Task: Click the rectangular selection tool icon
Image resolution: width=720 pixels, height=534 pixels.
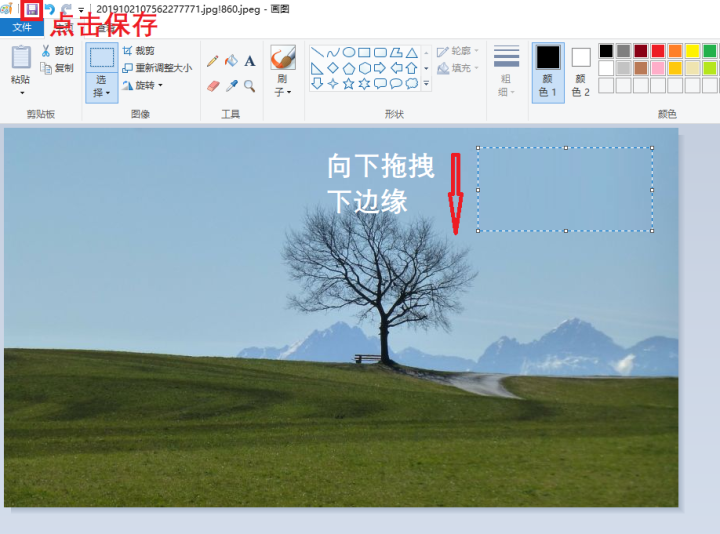Action: coord(101,57)
